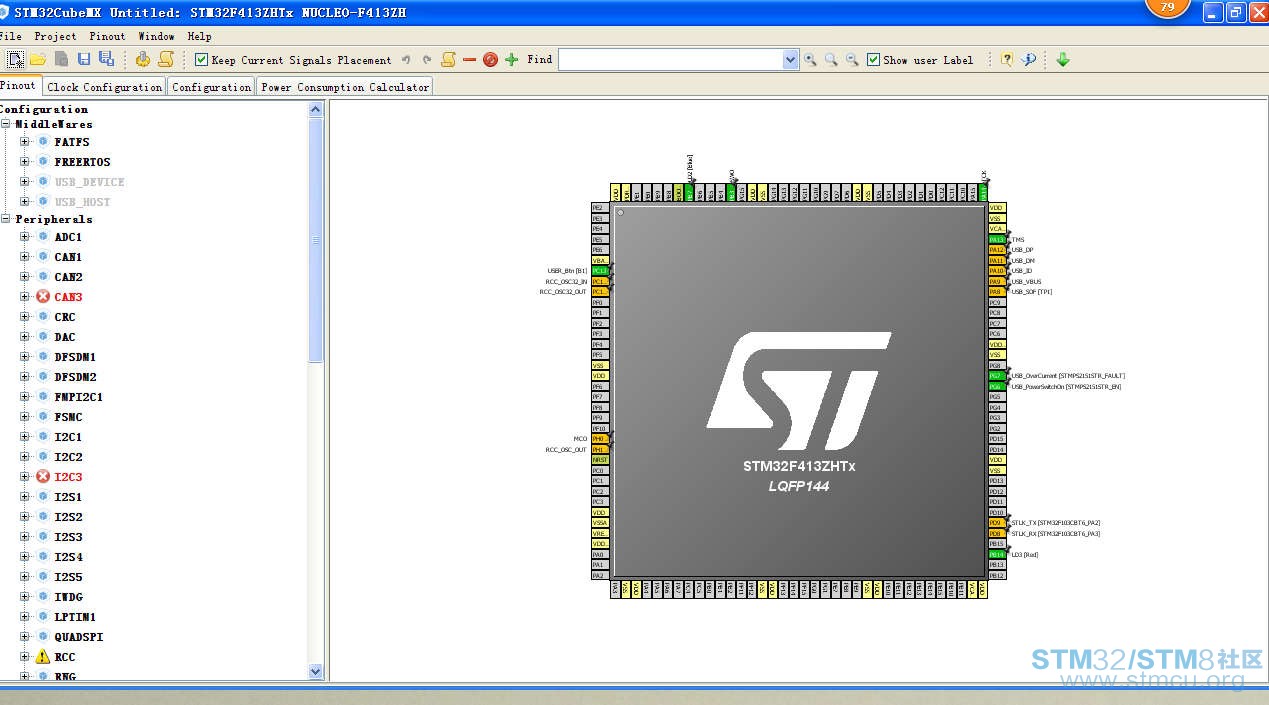Screen dimensions: 1269x705
Task: Collapse the Peripherals tree node
Action: coord(6,219)
